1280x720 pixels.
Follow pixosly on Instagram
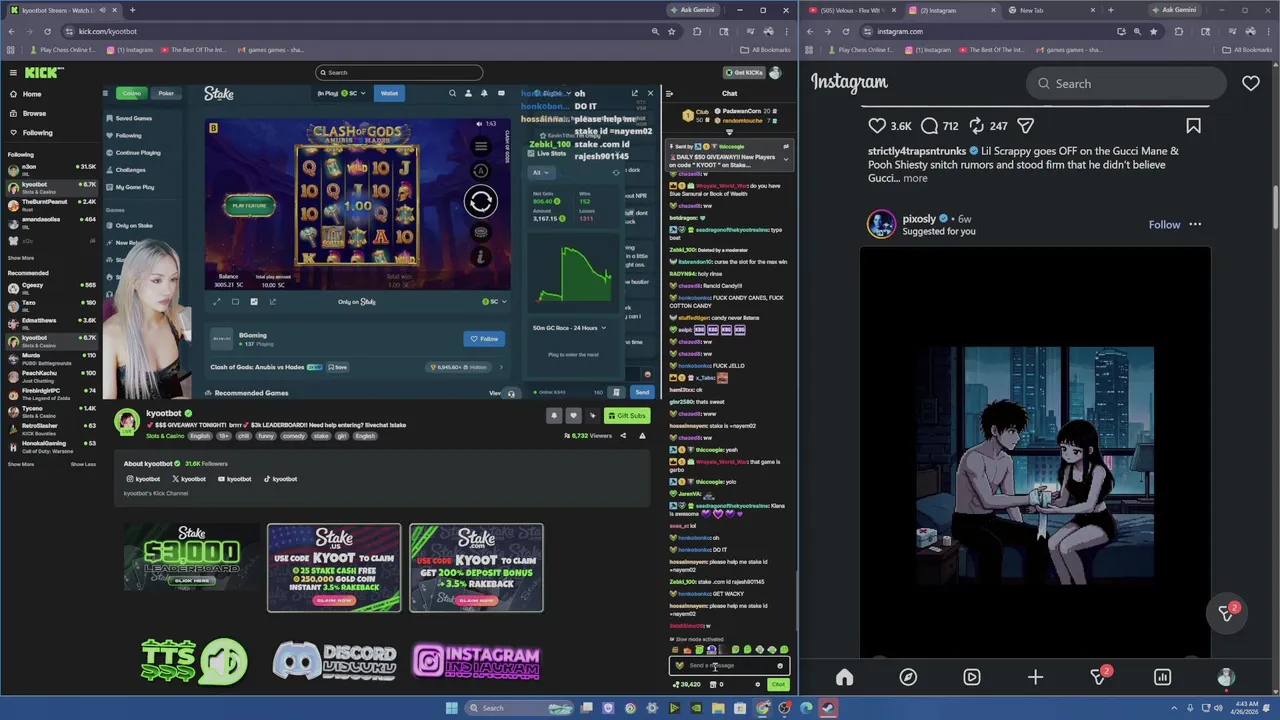click(x=1164, y=225)
